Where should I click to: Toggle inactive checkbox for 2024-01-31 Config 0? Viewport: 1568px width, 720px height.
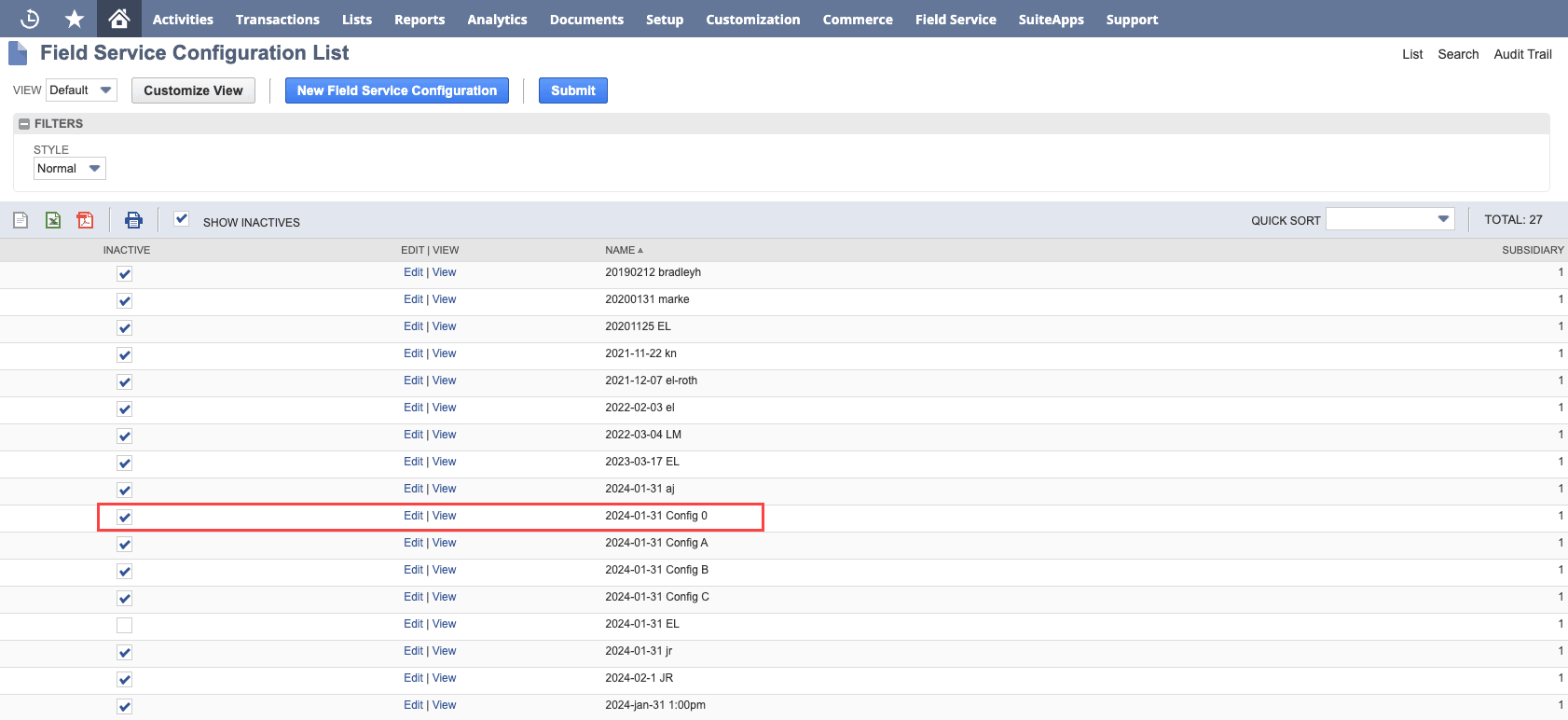pos(124,518)
